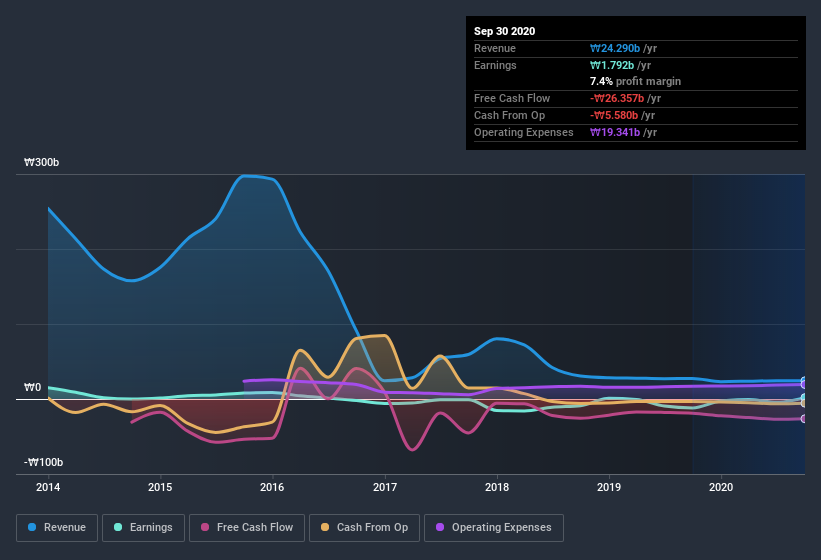Click the magenta Free Cash Flow dot
The height and width of the screenshot is (560, 821).
(206, 527)
